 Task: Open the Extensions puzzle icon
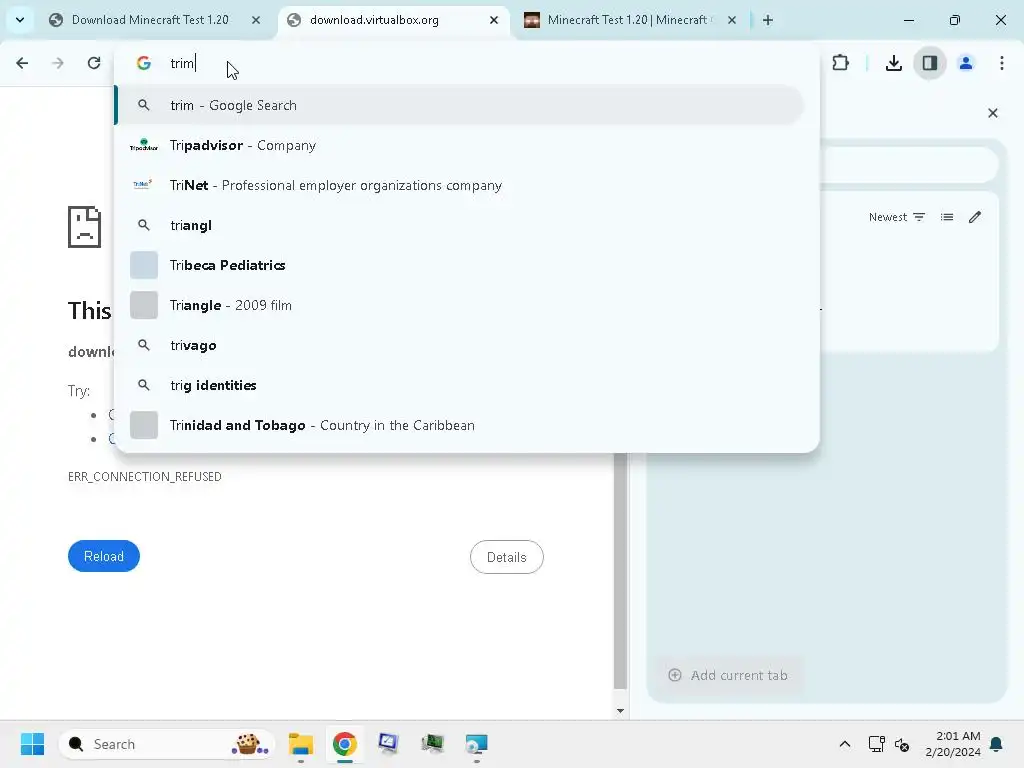(x=840, y=63)
